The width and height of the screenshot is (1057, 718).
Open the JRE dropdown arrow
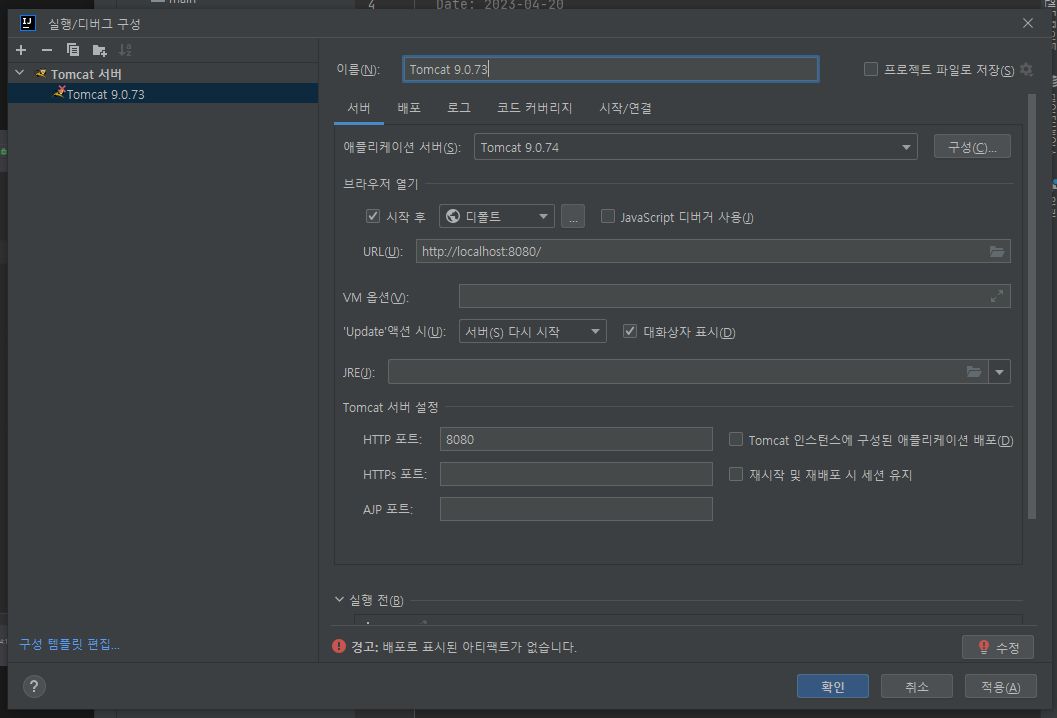[x=999, y=371]
